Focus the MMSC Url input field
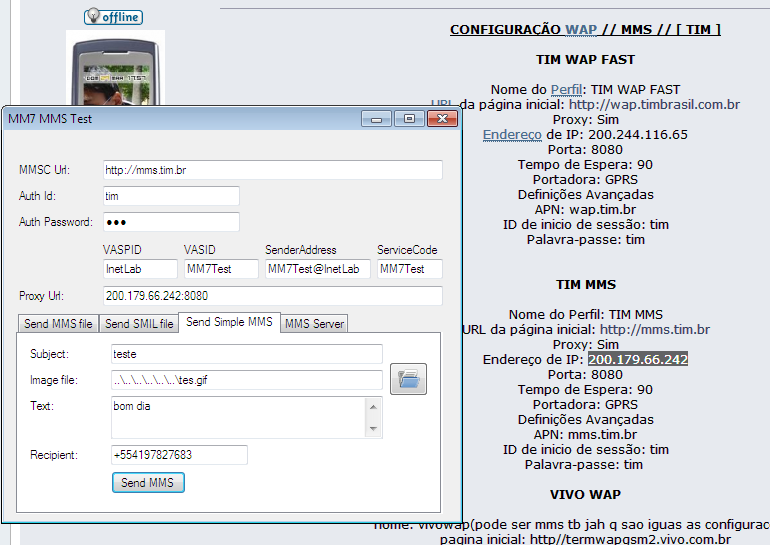This screenshot has height=545, width=770. click(273, 170)
